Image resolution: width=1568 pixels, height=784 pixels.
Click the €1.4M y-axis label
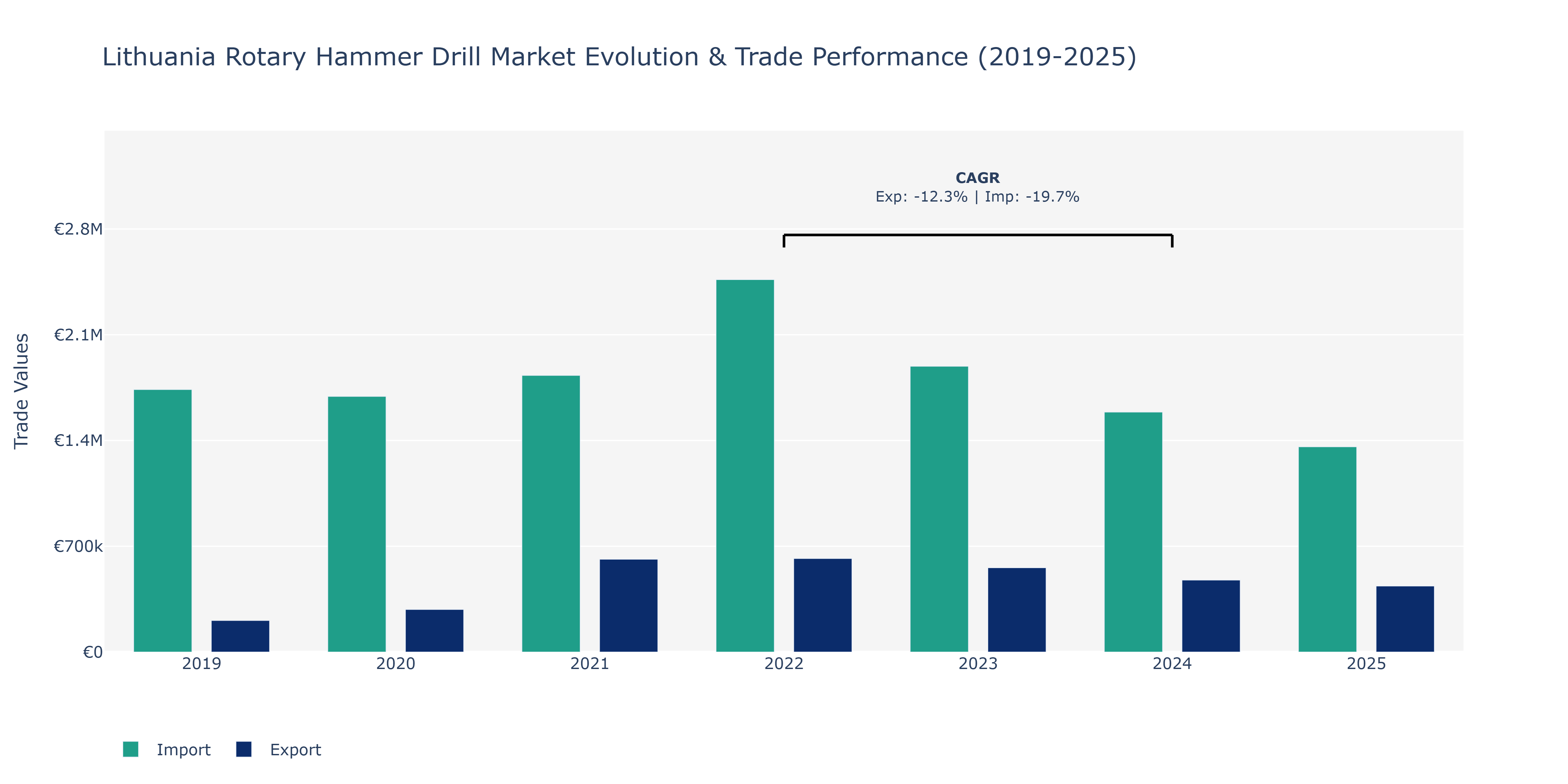point(78,440)
